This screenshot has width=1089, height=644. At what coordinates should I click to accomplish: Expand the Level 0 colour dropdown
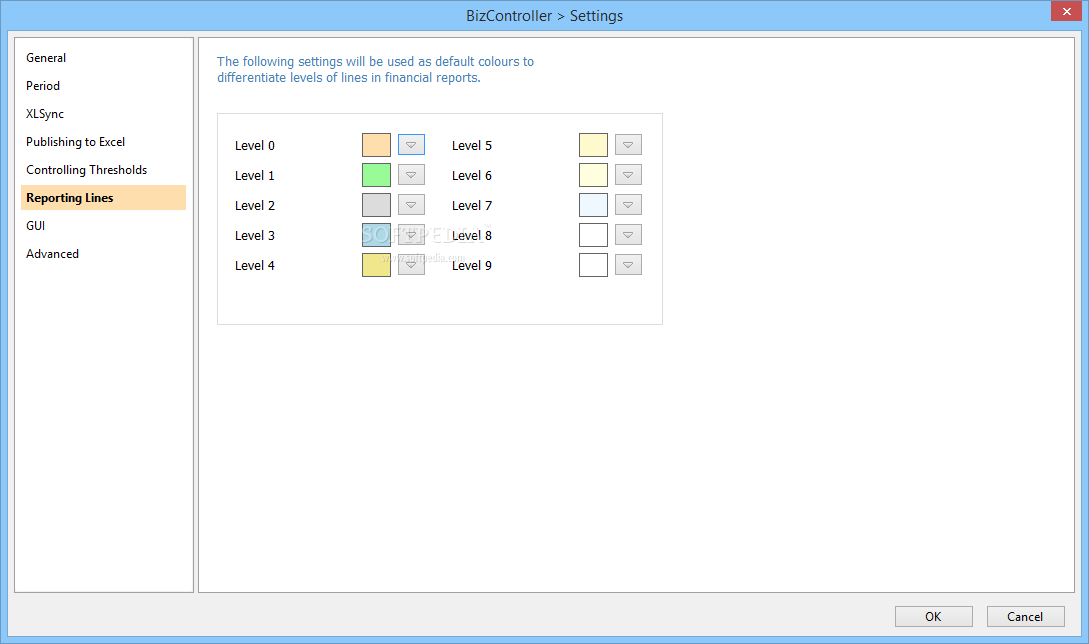click(411, 145)
